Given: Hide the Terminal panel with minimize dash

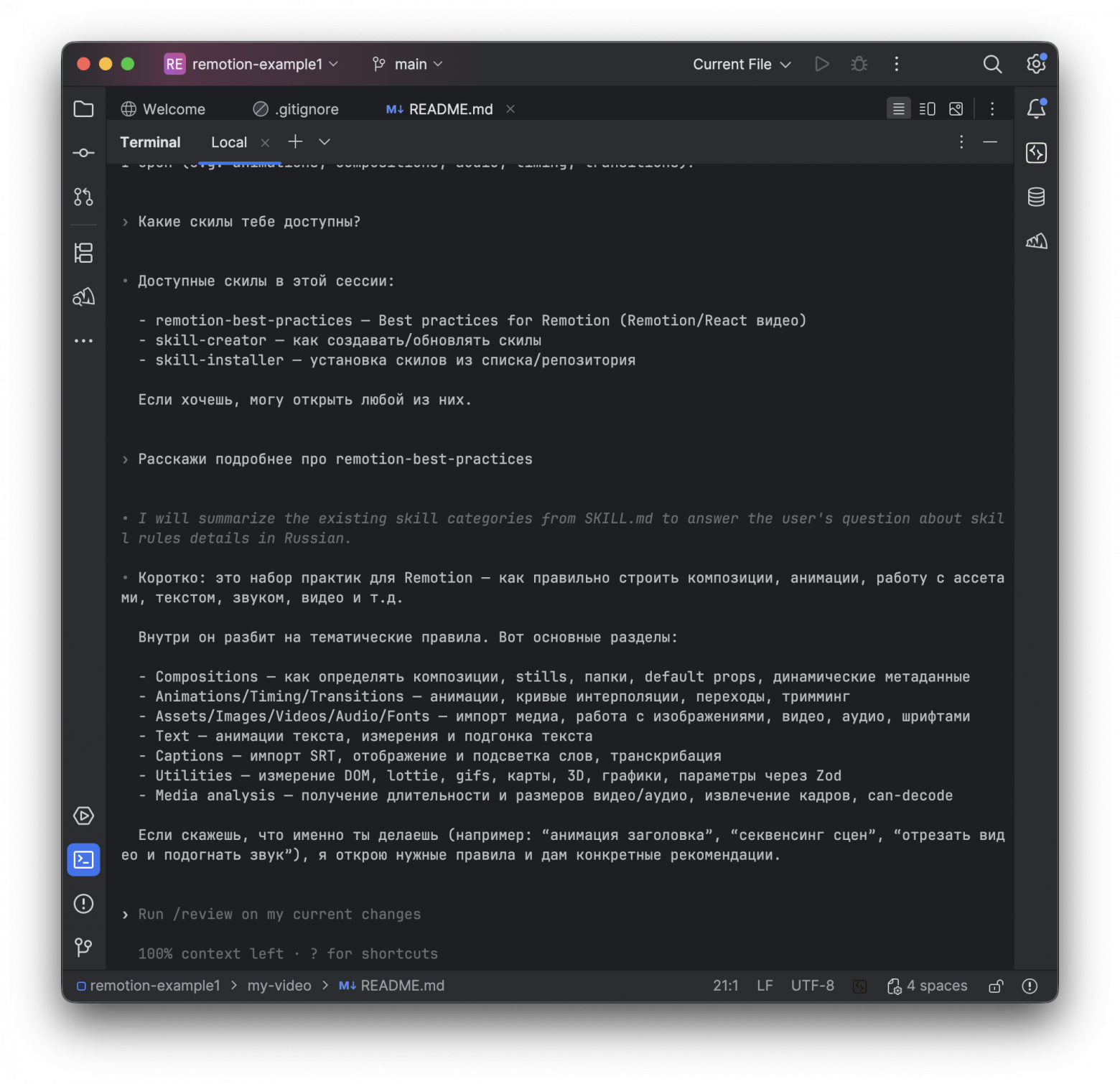Looking at the screenshot, I should (x=990, y=141).
